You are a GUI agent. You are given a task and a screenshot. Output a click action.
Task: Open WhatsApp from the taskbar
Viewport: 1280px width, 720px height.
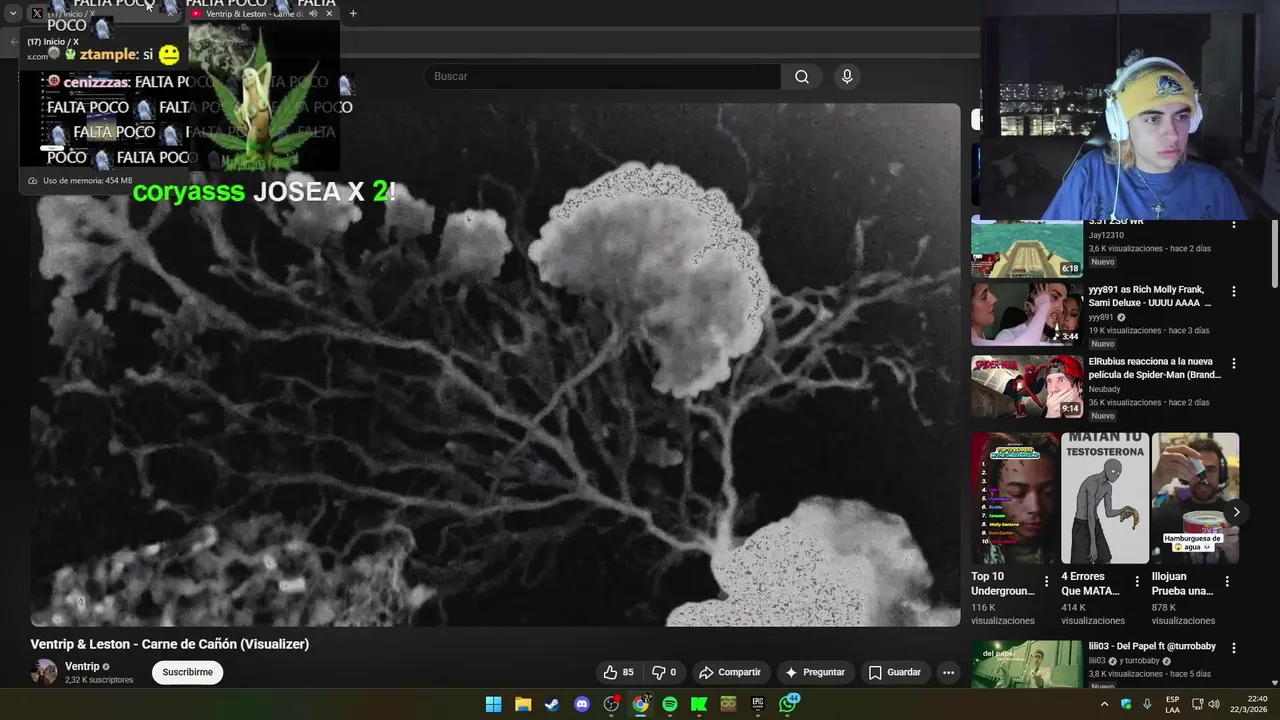(788, 704)
